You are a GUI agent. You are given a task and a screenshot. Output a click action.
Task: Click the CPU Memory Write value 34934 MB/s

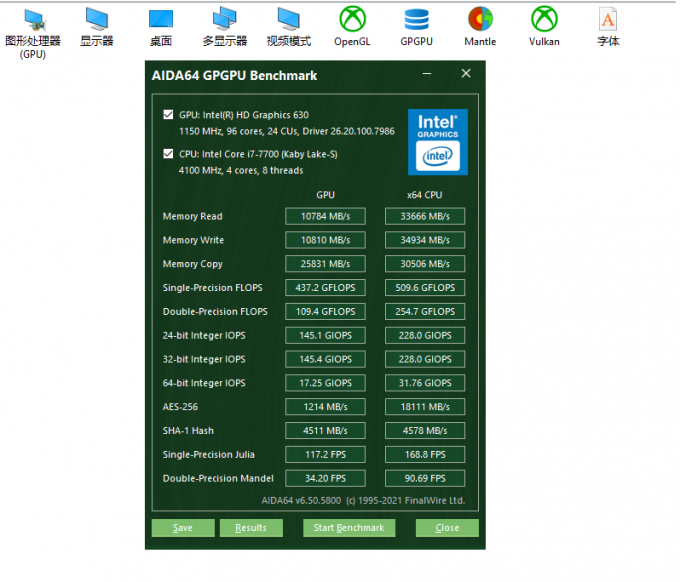click(x=425, y=240)
